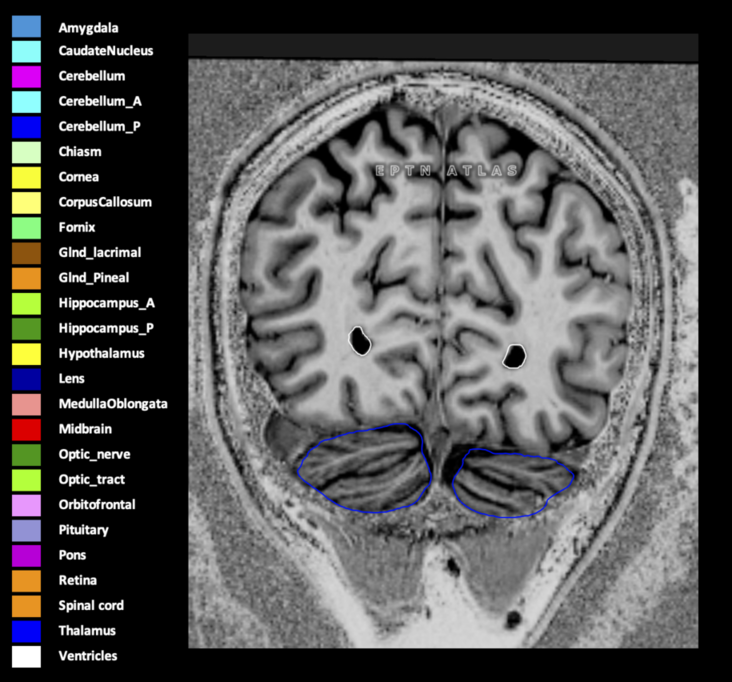This screenshot has width=732, height=682.
Task: Select the Hippocampus_P swatch
Action: pos(26,329)
